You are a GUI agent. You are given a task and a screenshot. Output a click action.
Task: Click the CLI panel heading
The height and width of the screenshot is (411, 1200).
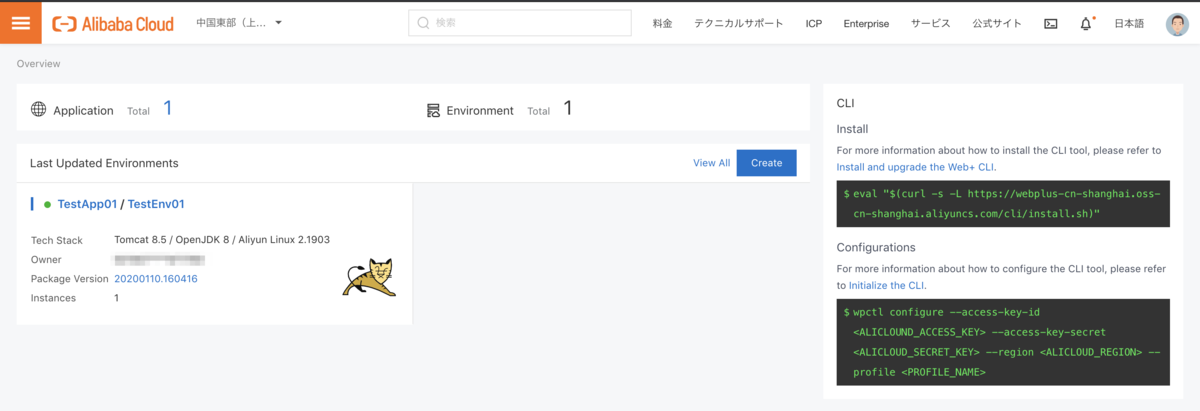[845, 103]
